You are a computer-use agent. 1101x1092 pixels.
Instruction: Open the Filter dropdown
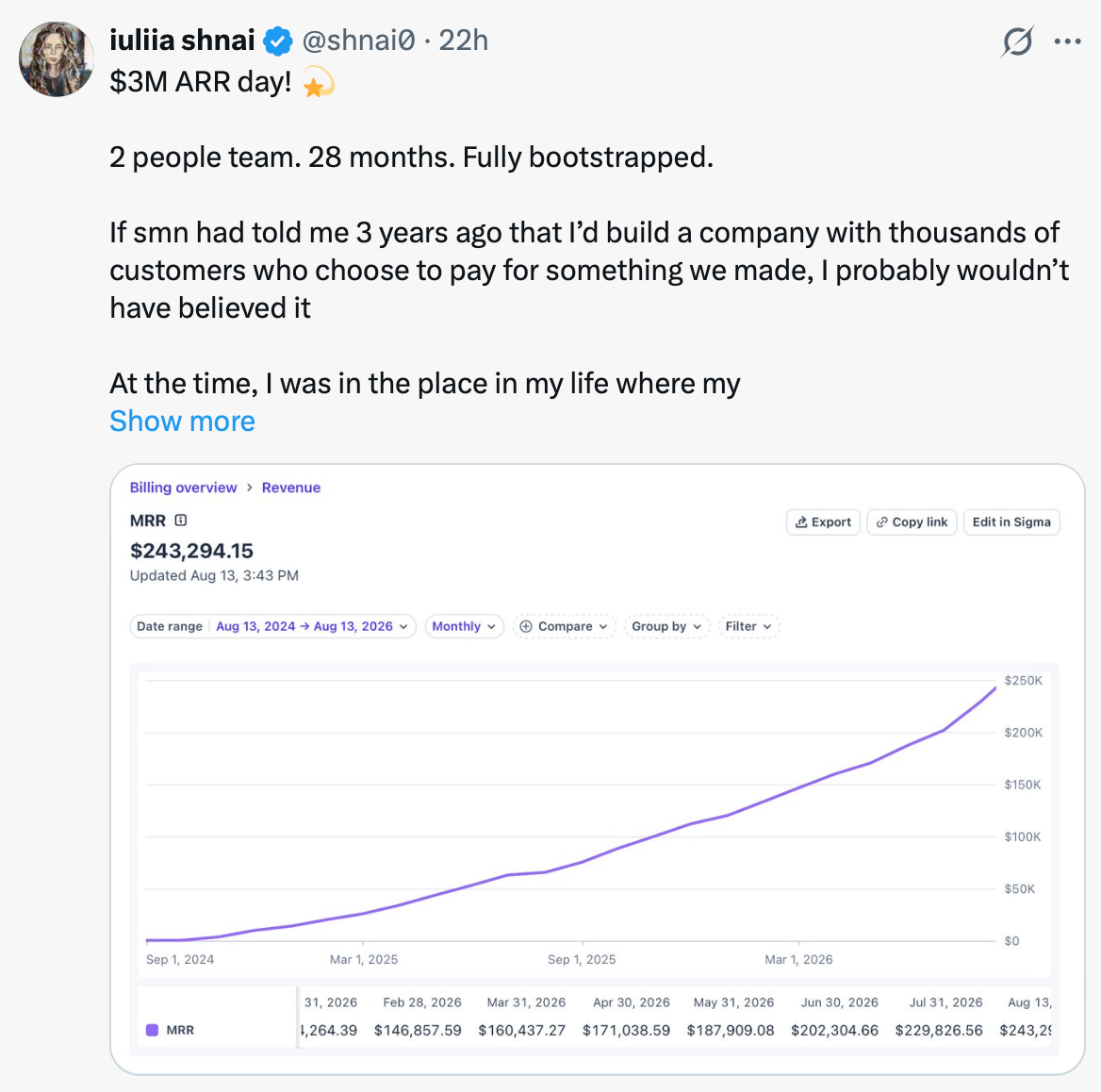coord(748,626)
